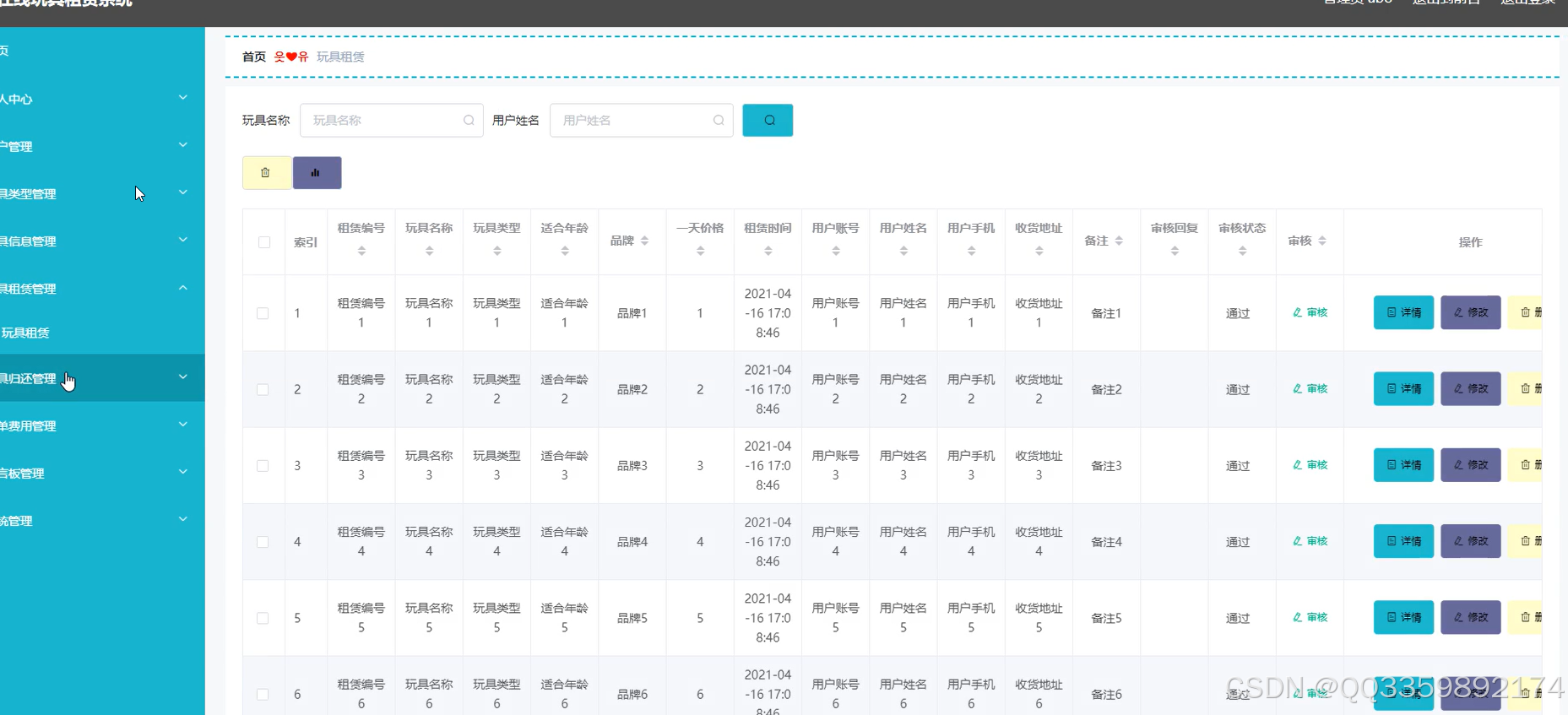Image resolution: width=1568 pixels, height=715 pixels.
Task: Click delete button in row 2
Action: click(1526, 389)
